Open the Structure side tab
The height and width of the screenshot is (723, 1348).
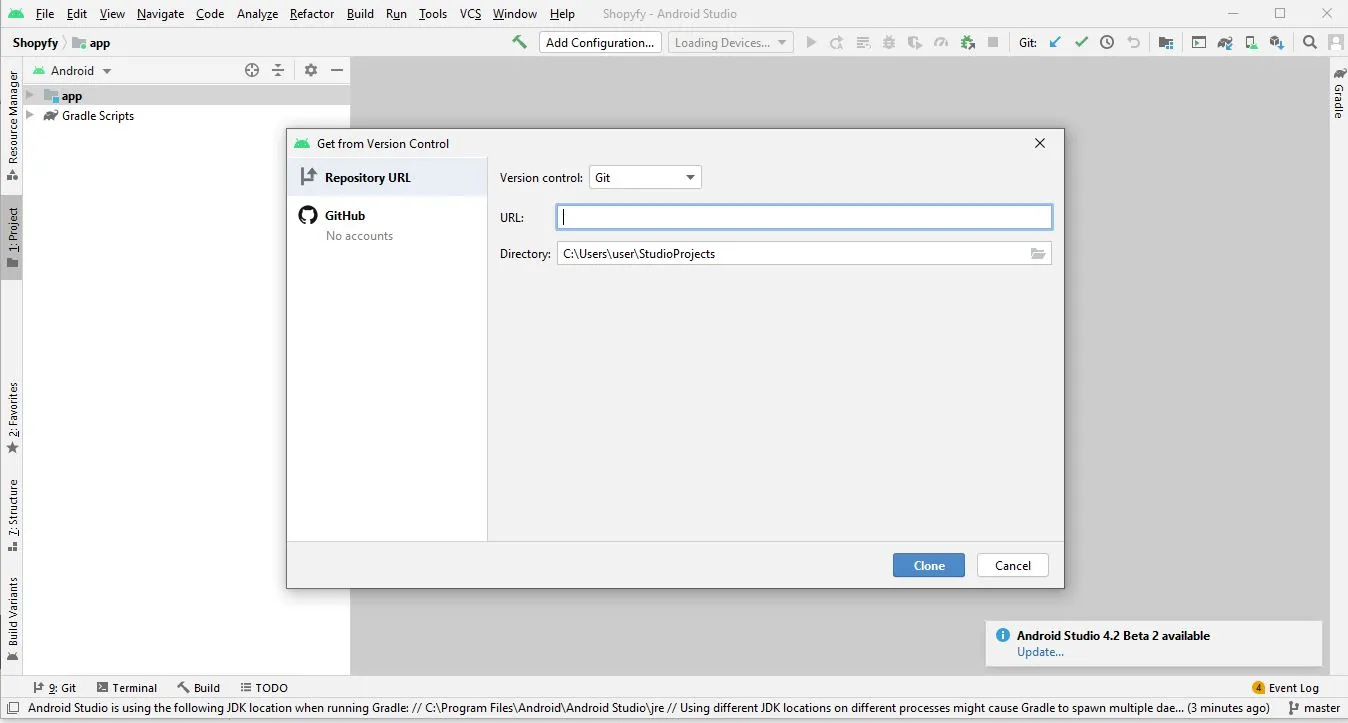(12, 516)
